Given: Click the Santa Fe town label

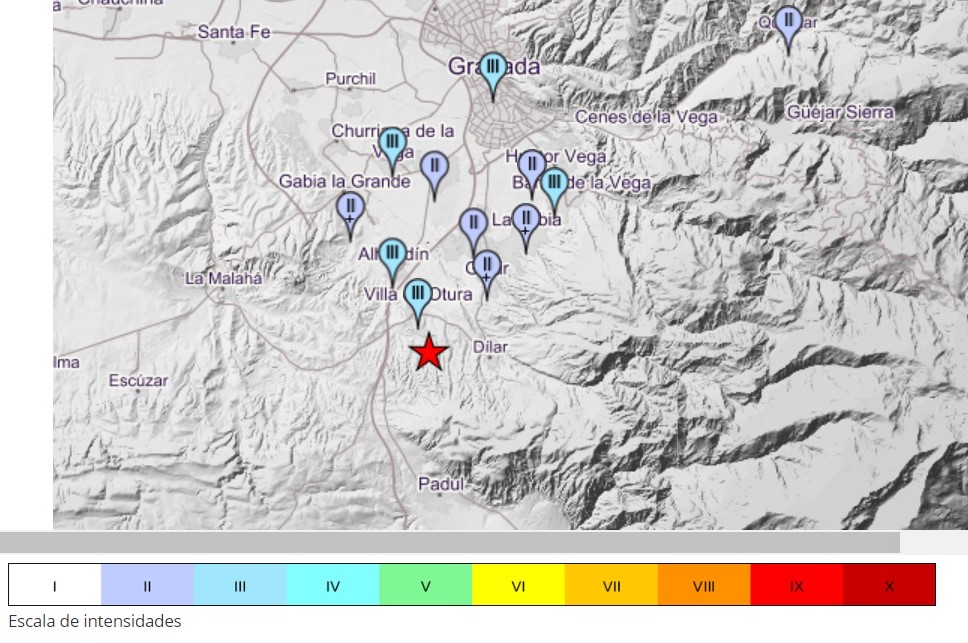Looking at the screenshot, I should point(234,32).
